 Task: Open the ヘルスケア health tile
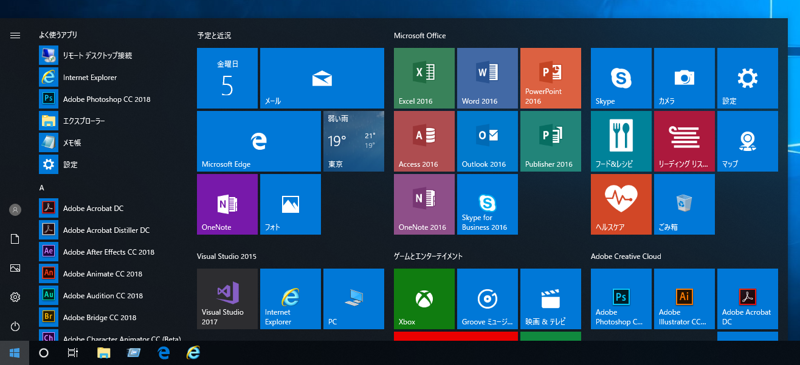621,204
